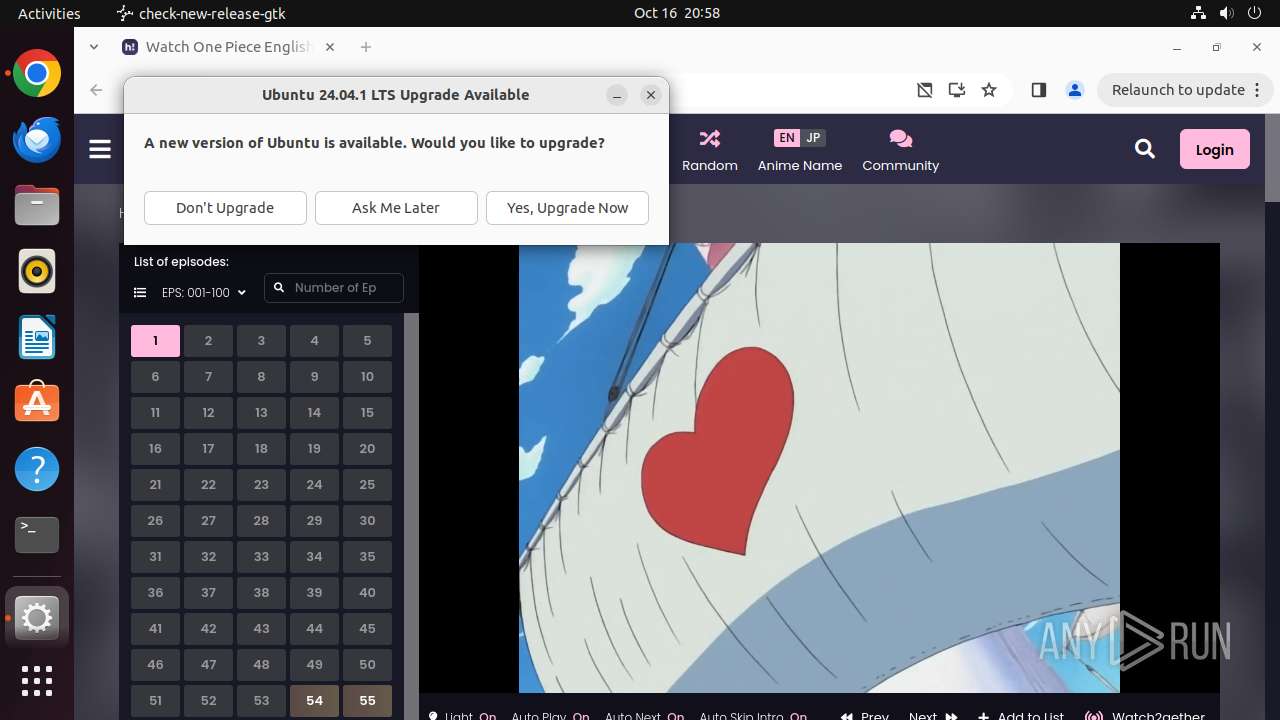This screenshot has width=1280, height=720.
Task: Go to next episode with Next
Action: (933, 716)
